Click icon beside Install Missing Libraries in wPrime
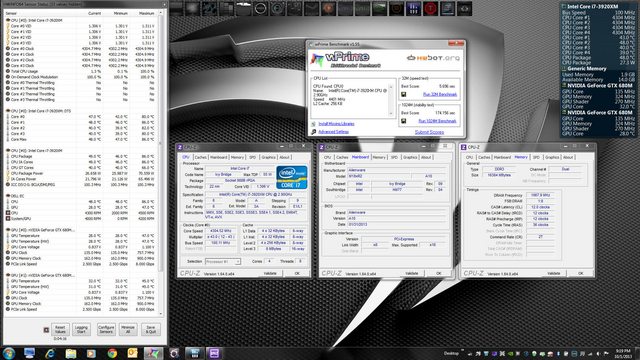This screenshot has height=360, width=640. click(x=313, y=124)
